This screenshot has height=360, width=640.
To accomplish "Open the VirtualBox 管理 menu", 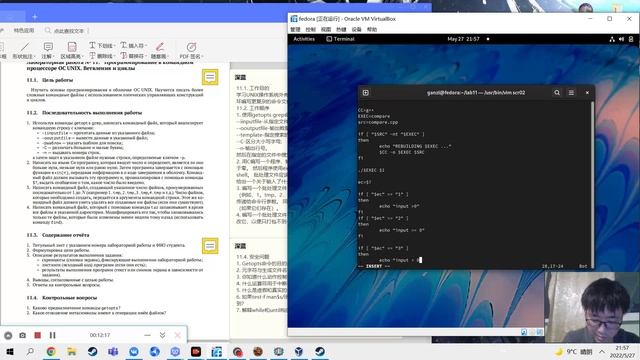I will pyautogui.click(x=295, y=29).
